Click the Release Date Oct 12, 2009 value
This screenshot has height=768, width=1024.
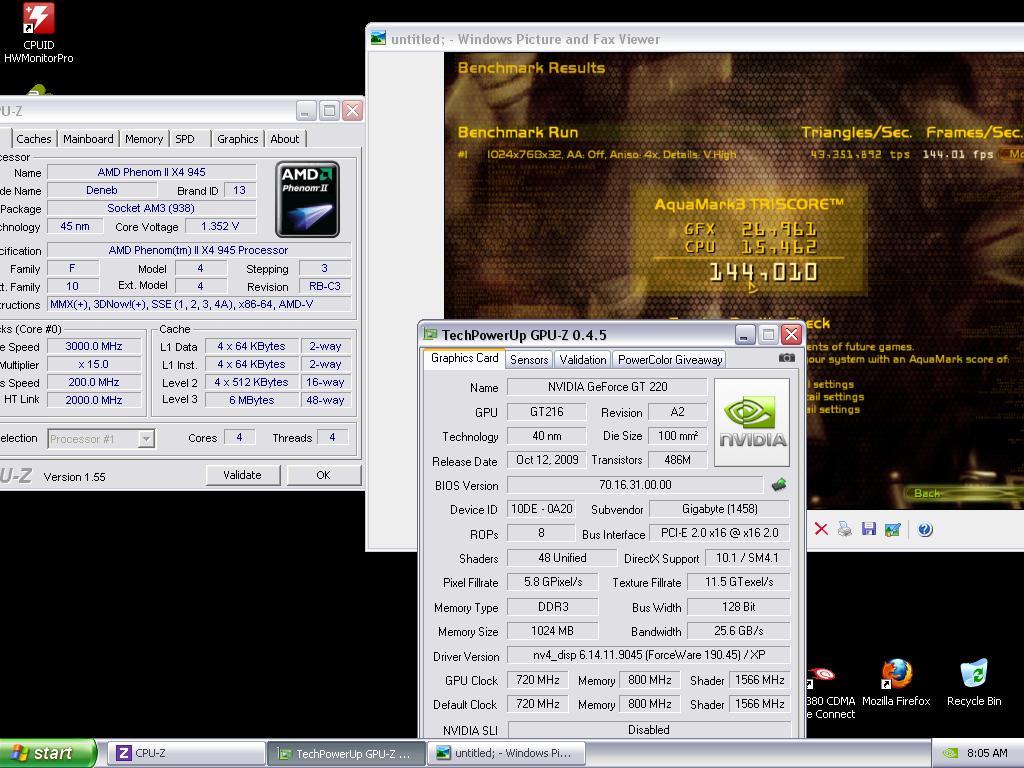(547, 460)
